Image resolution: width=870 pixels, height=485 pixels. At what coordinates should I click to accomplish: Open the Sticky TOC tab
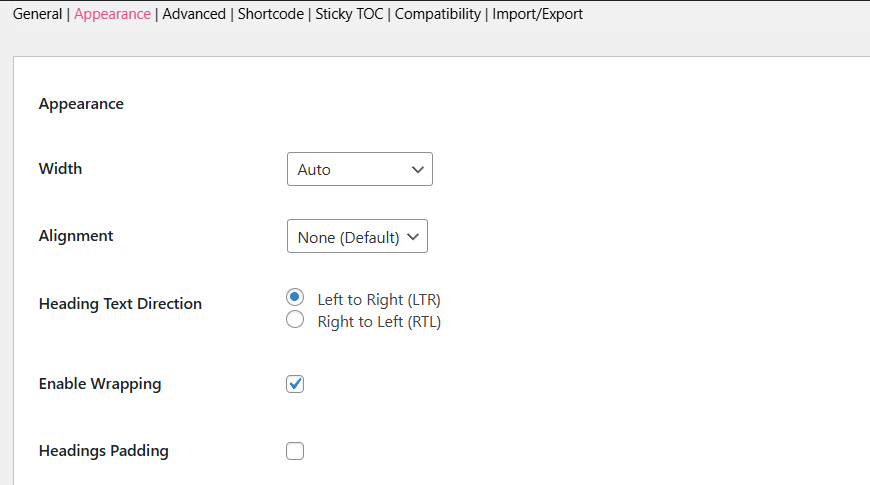click(x=349, y=14)
